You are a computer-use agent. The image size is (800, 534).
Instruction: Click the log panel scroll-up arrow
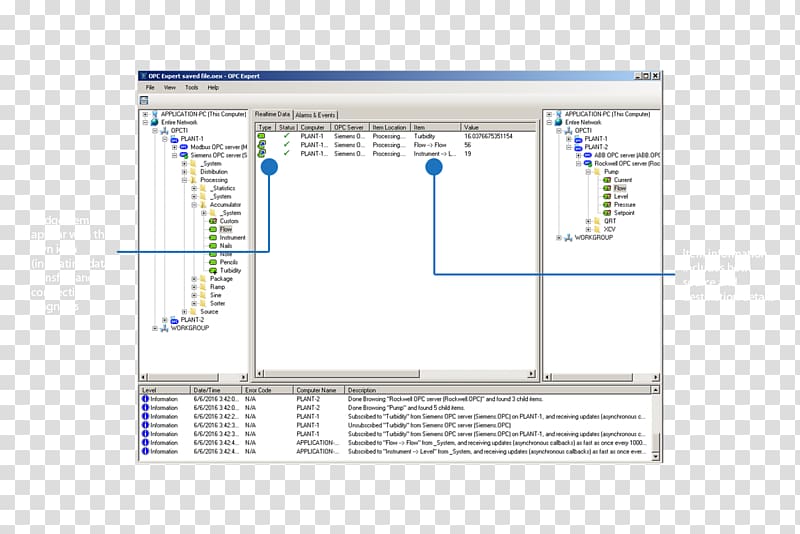pos(656,390)
